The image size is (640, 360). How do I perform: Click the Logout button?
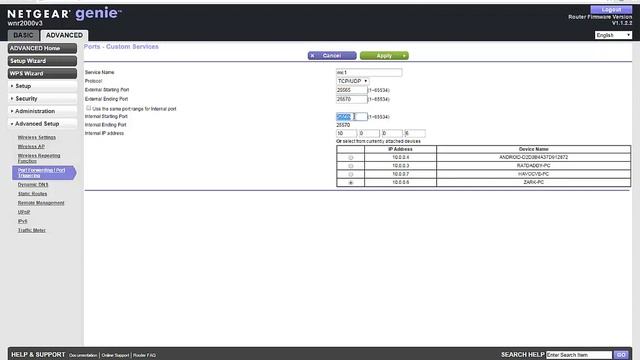611,9
